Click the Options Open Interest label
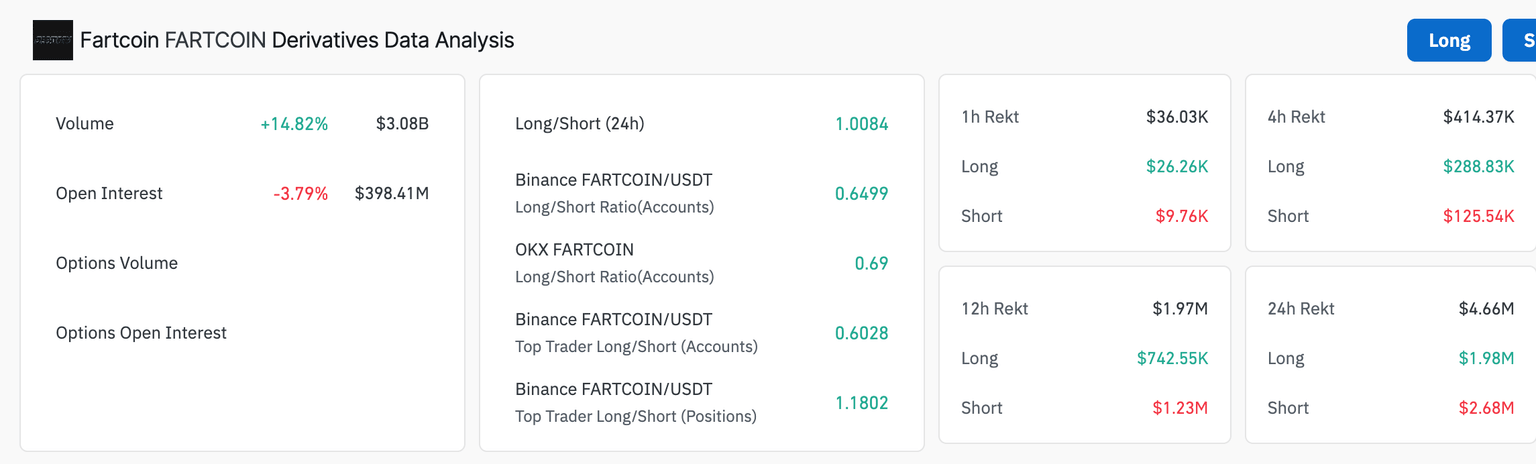 141,333
